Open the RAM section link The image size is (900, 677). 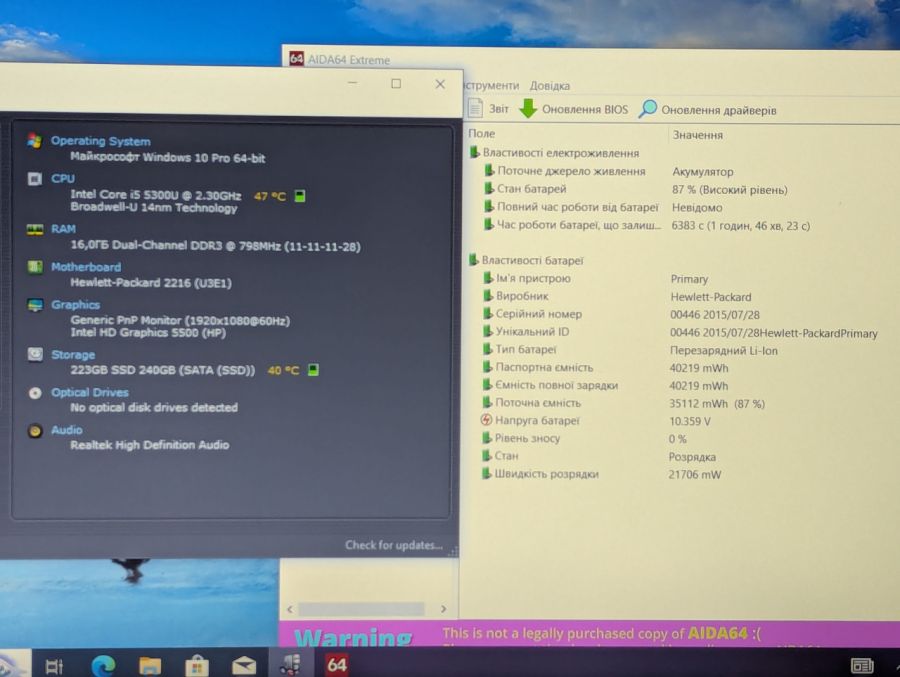[x=63, y=229]
